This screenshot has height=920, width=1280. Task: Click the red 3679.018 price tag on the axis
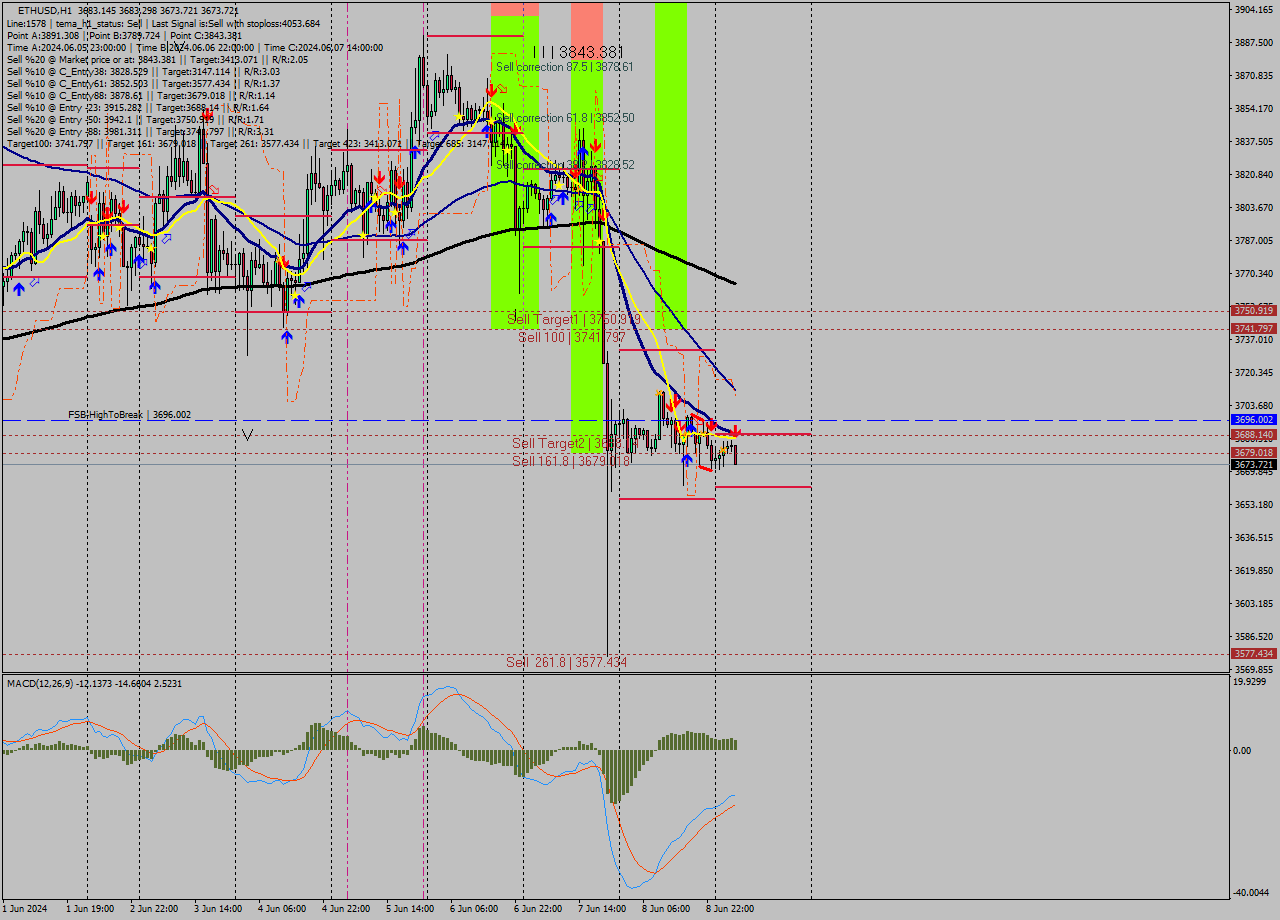1253,453
